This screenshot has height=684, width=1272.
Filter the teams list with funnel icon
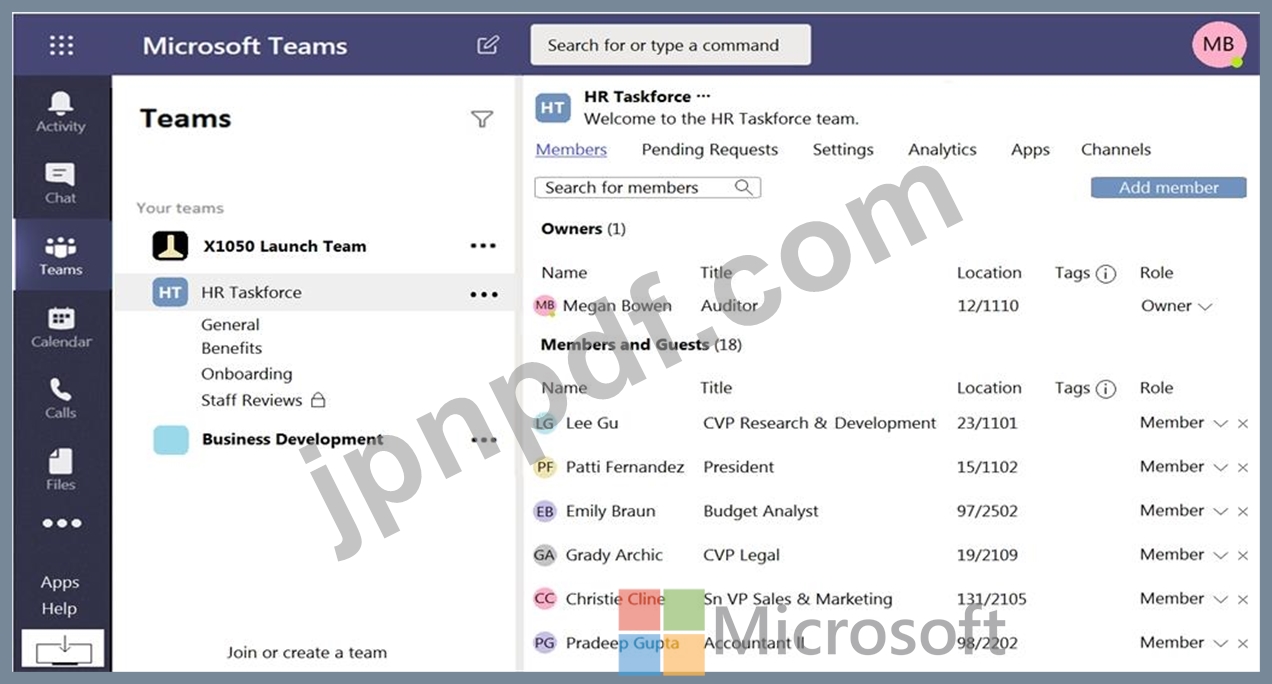pyautogui.click(x=482, y=120)
